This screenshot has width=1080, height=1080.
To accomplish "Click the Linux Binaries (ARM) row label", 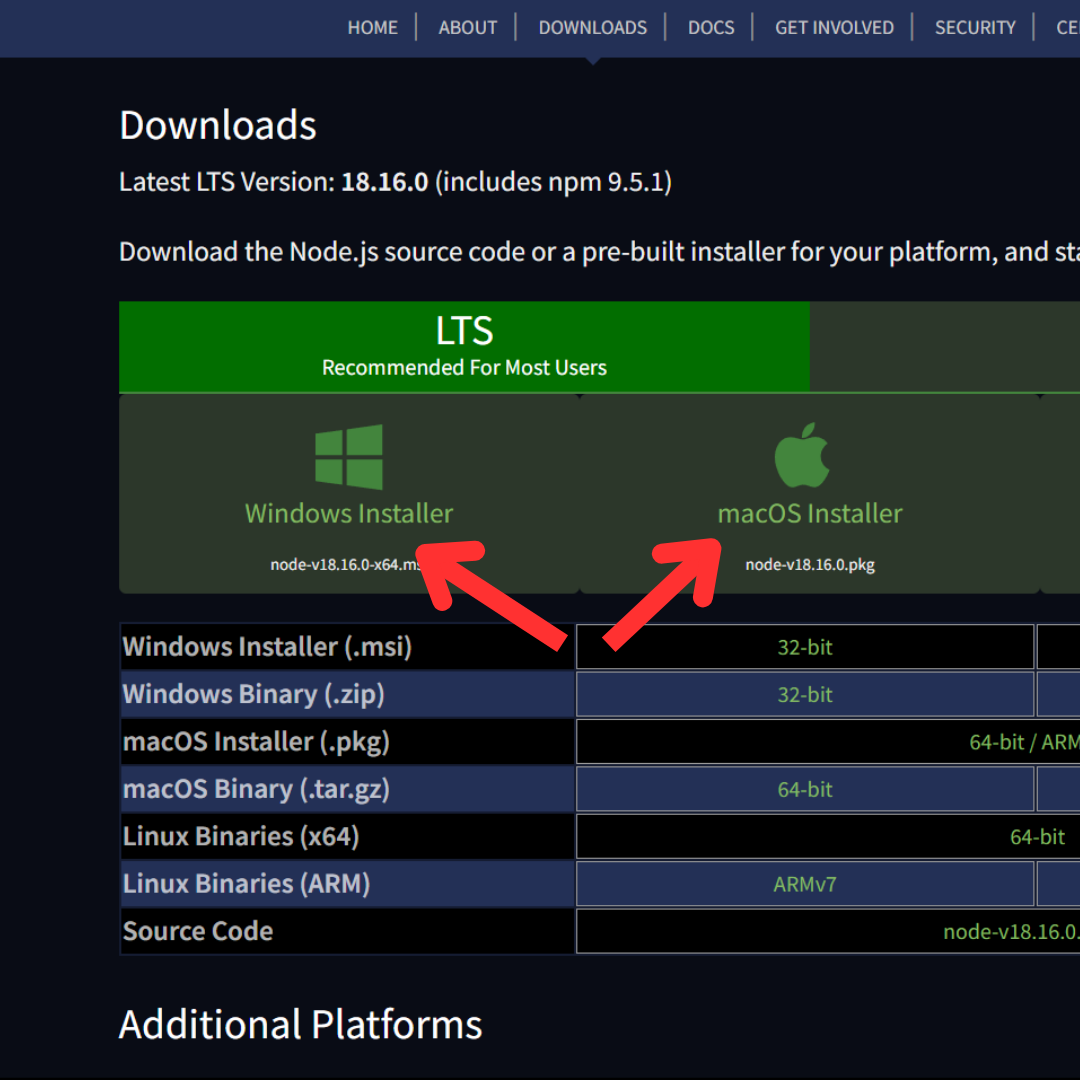I will click(x=246, y=884).
